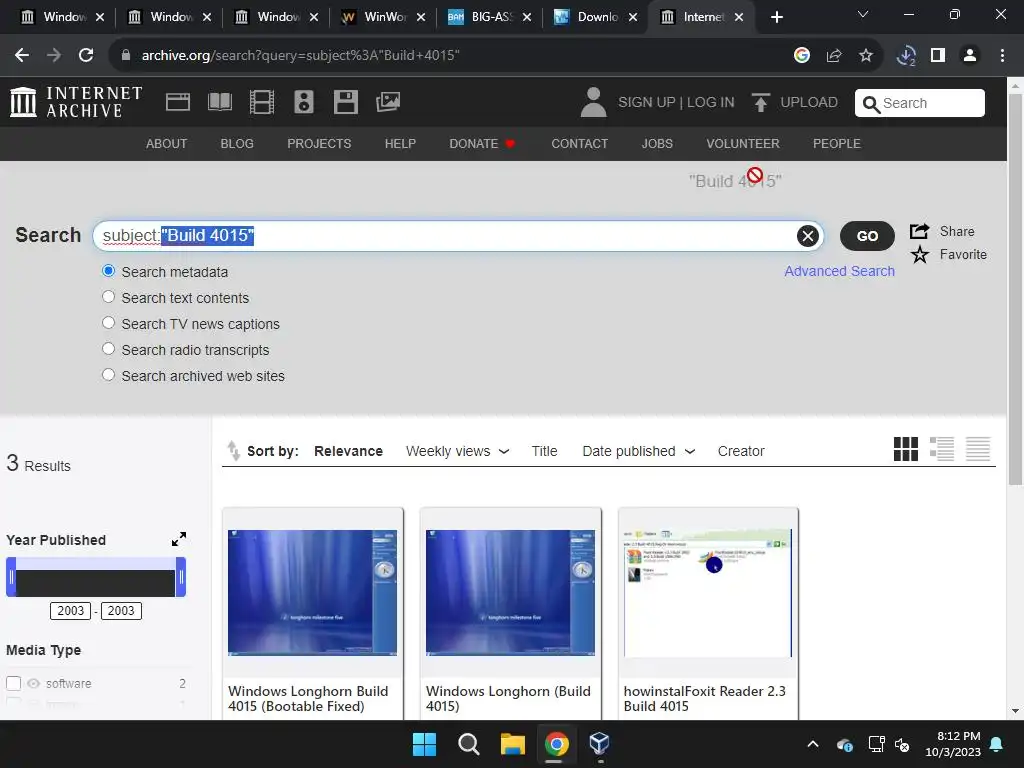This screenshot has width=1024, height=768.
Task: Select Search text contents option
Action: click(x=108, y=297)
